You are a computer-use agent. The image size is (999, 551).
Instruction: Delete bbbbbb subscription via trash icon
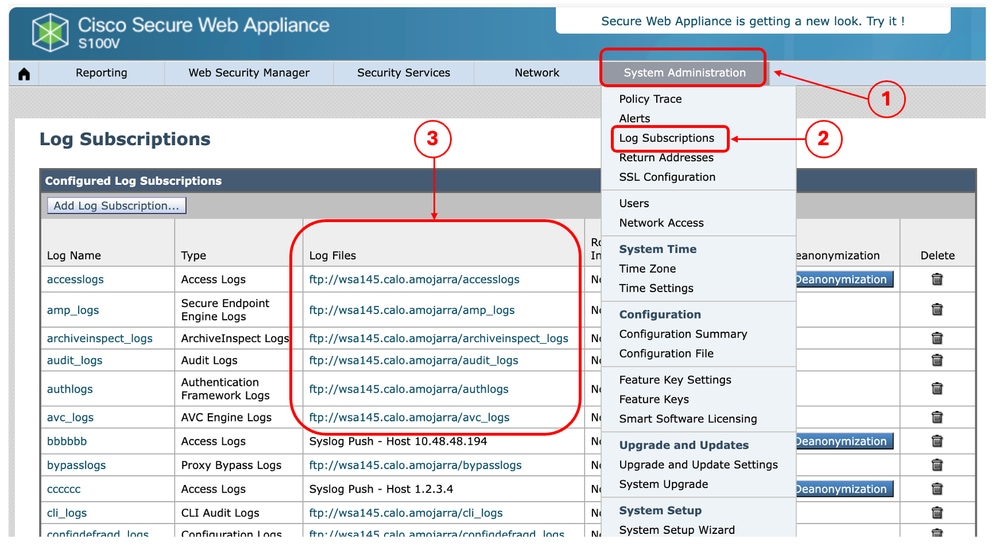(937, 441)
